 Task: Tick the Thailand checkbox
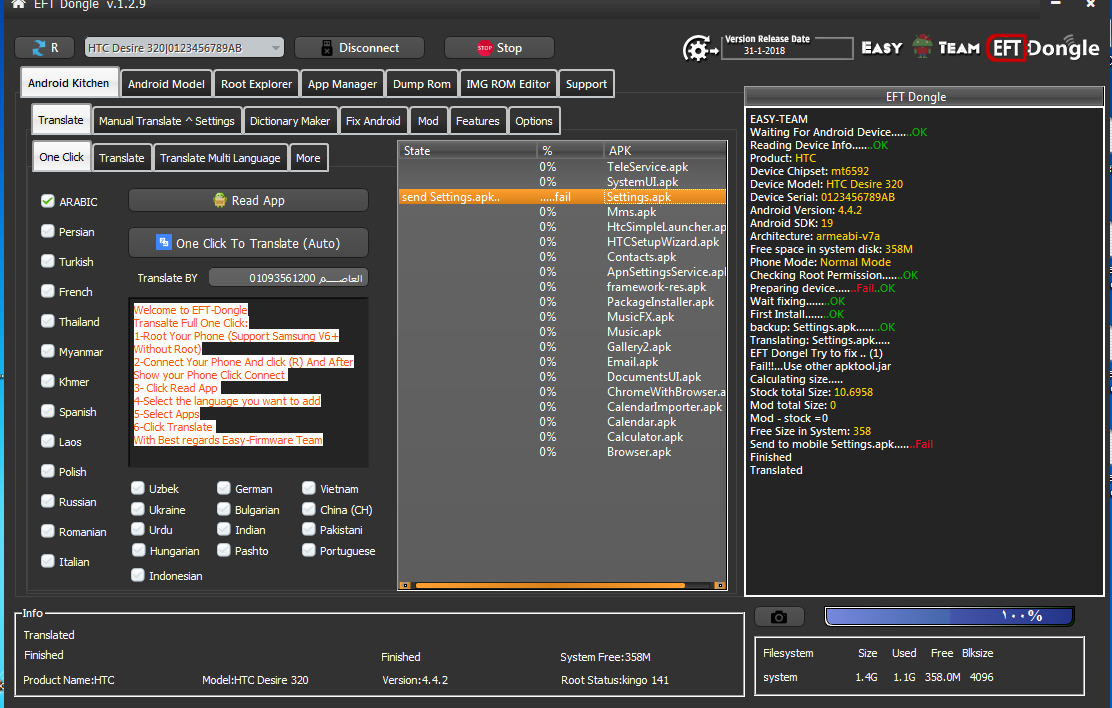point(48,321)
